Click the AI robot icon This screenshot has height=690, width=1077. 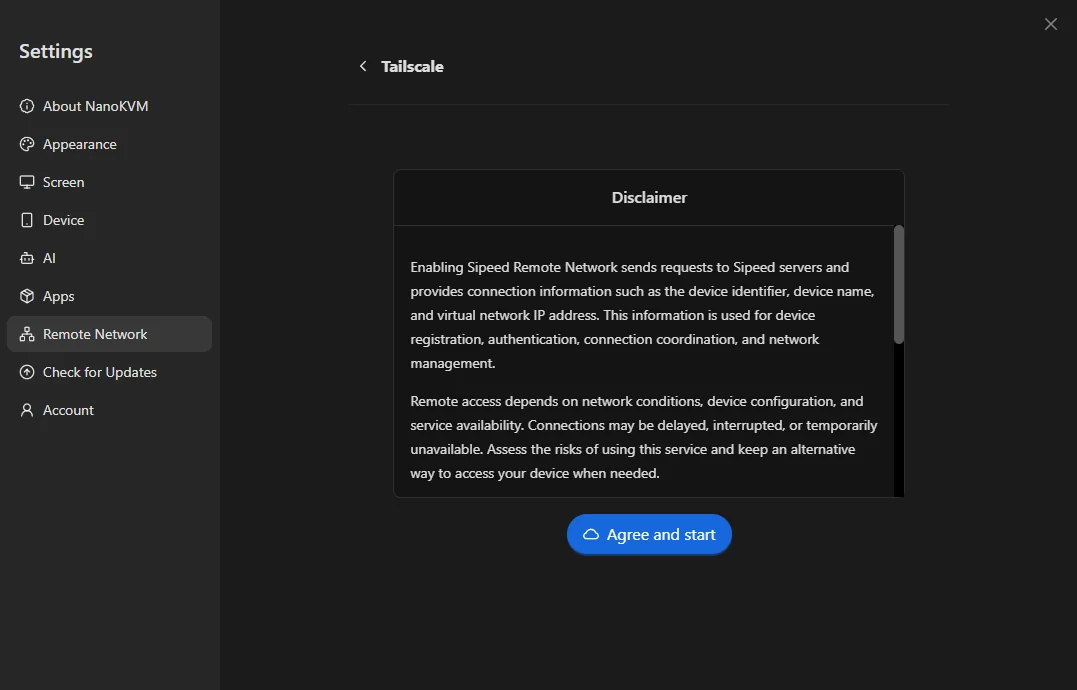pyautogui.click(x=27, y=258)
